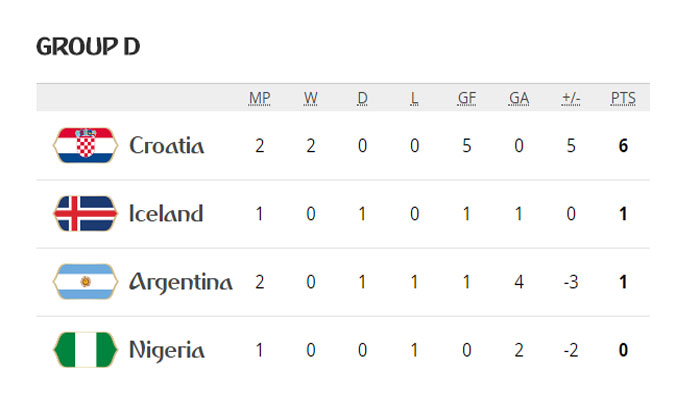The height and width of the screenshot is (394, 700).
Task: Click the PTS column header
Action: tap(623, 98)
